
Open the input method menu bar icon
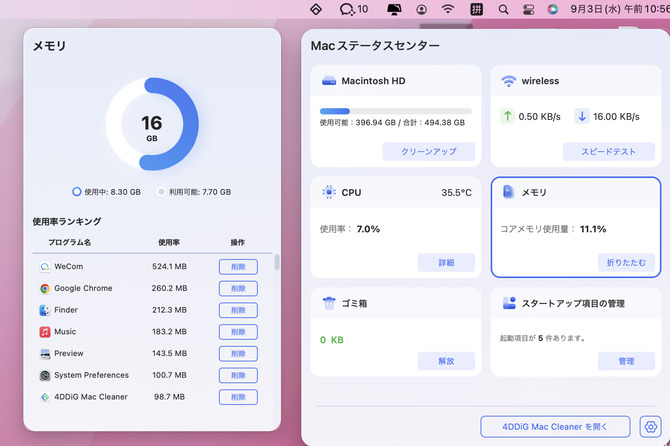[476, 9]
